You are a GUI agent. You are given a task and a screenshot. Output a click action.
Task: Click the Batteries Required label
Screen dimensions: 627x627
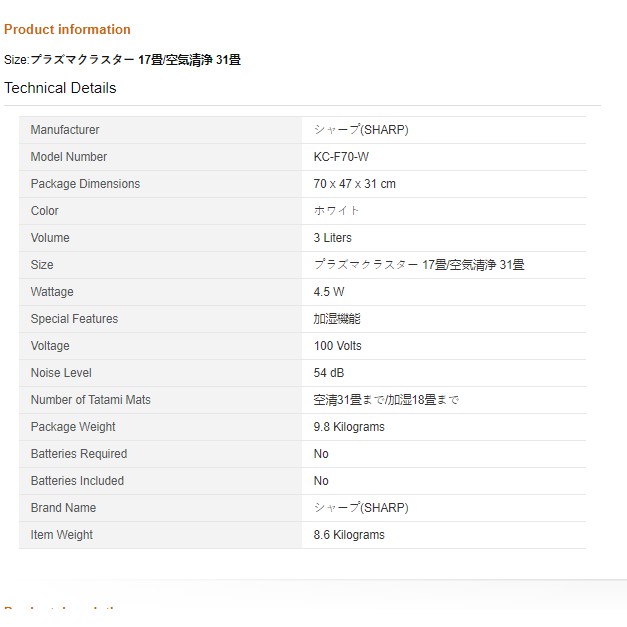coord(79,454)
